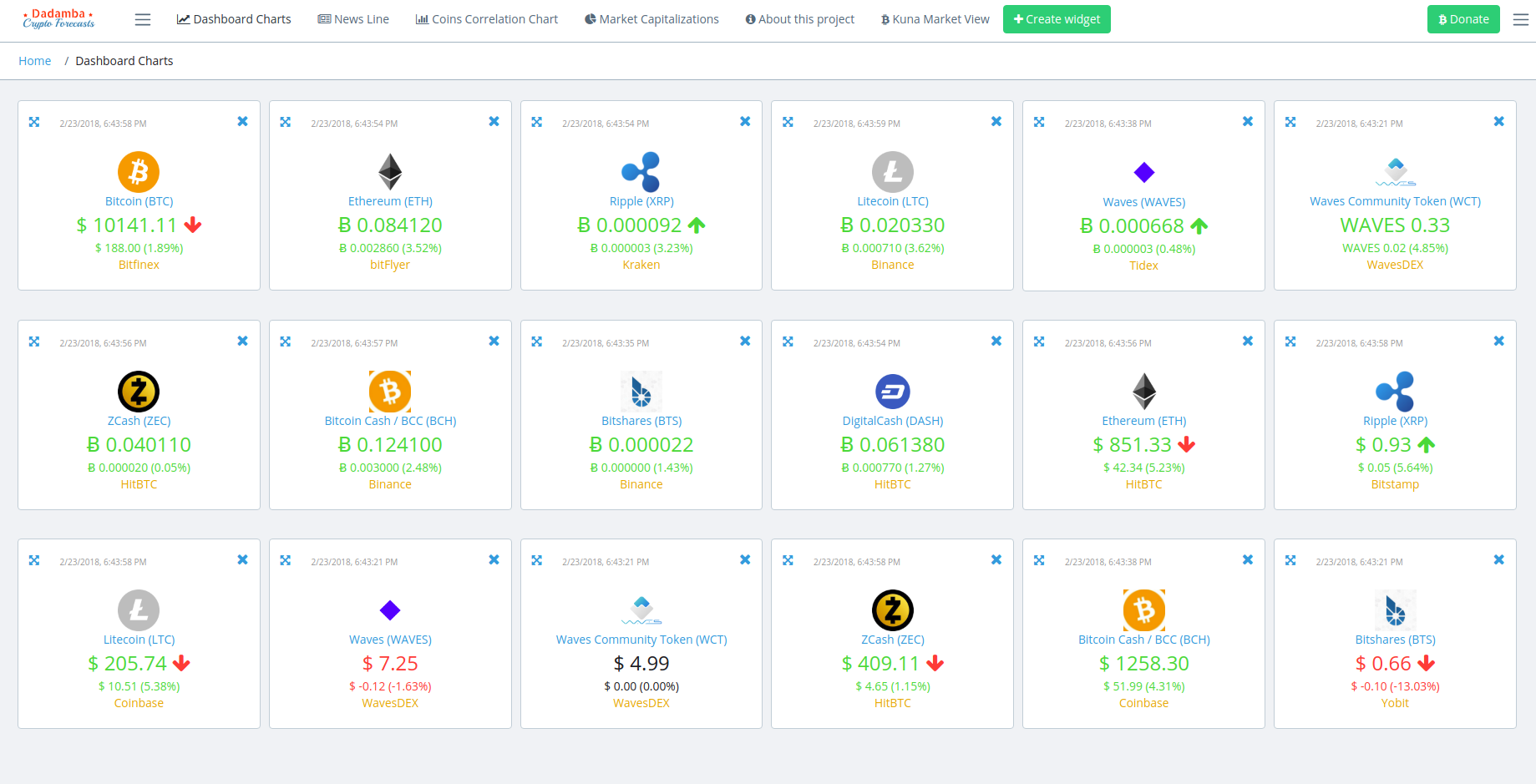
Task: Expand the Bitcoin widget with the arrows icon
Action: (34, 121)
